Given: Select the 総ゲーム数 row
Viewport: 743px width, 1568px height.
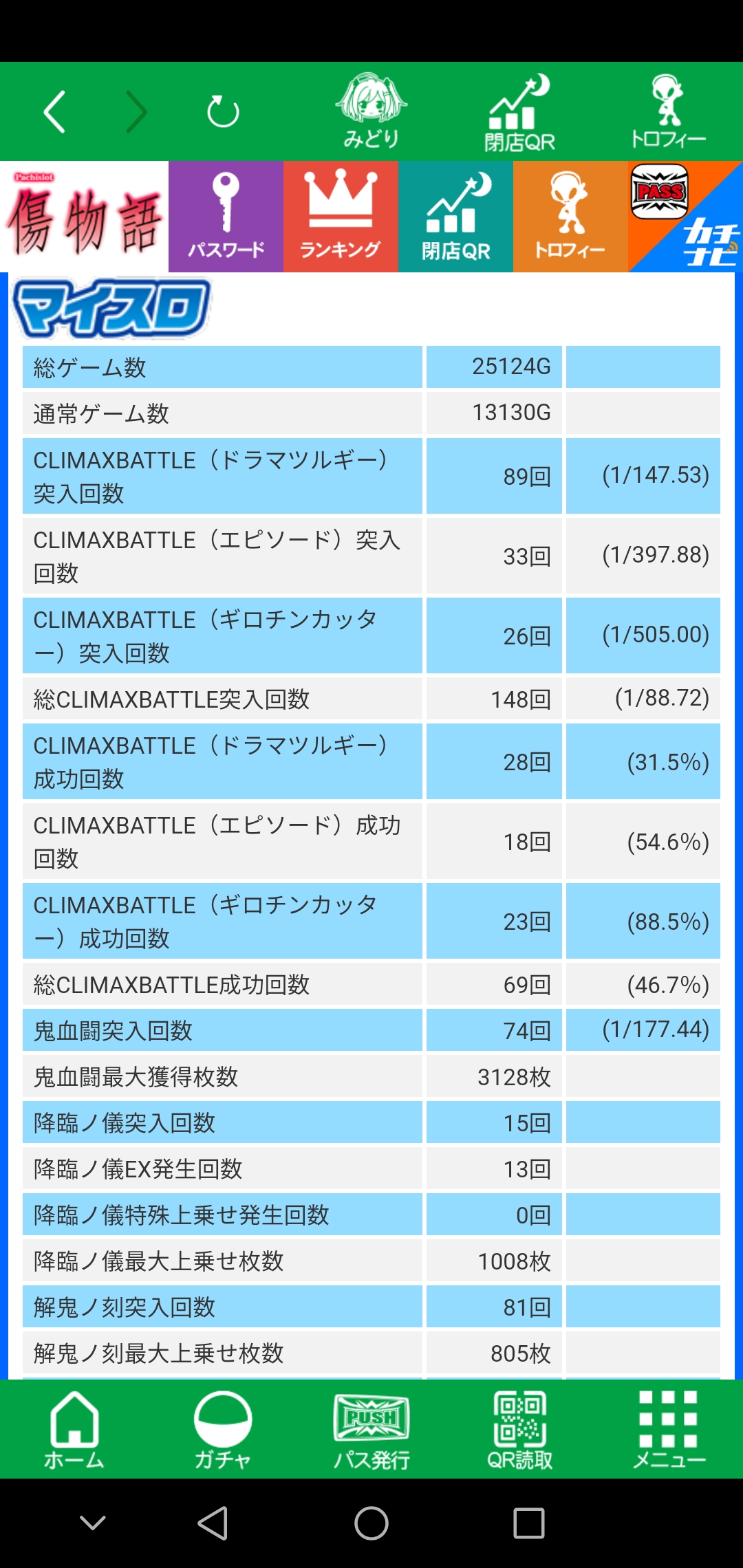Looking at the screenshot, I should click(371, 367).
